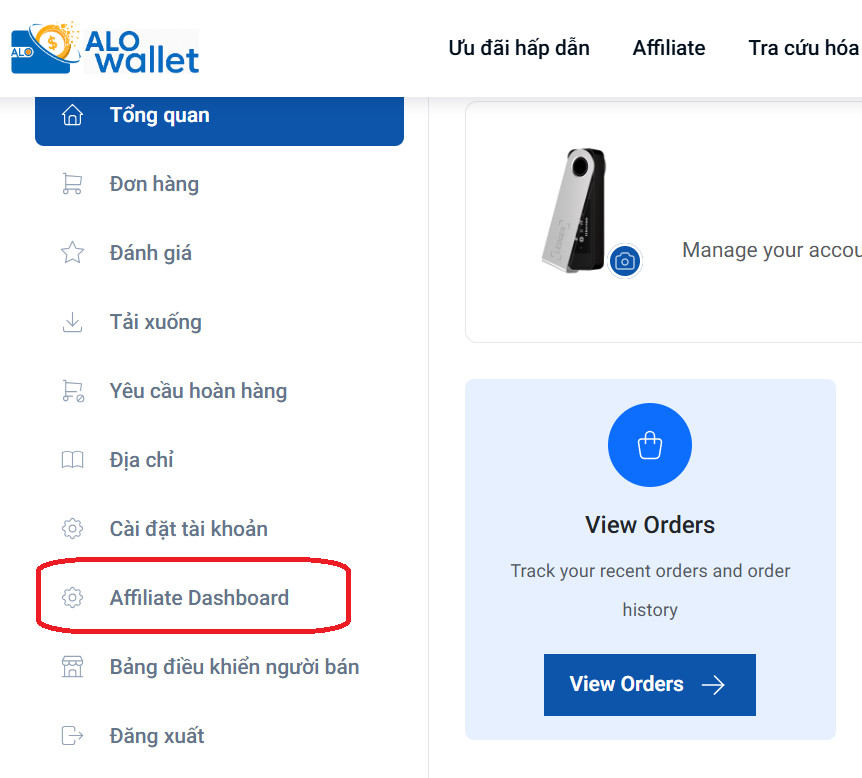
Task: Click the camera icon on profile picture
Action: [625, 261]
